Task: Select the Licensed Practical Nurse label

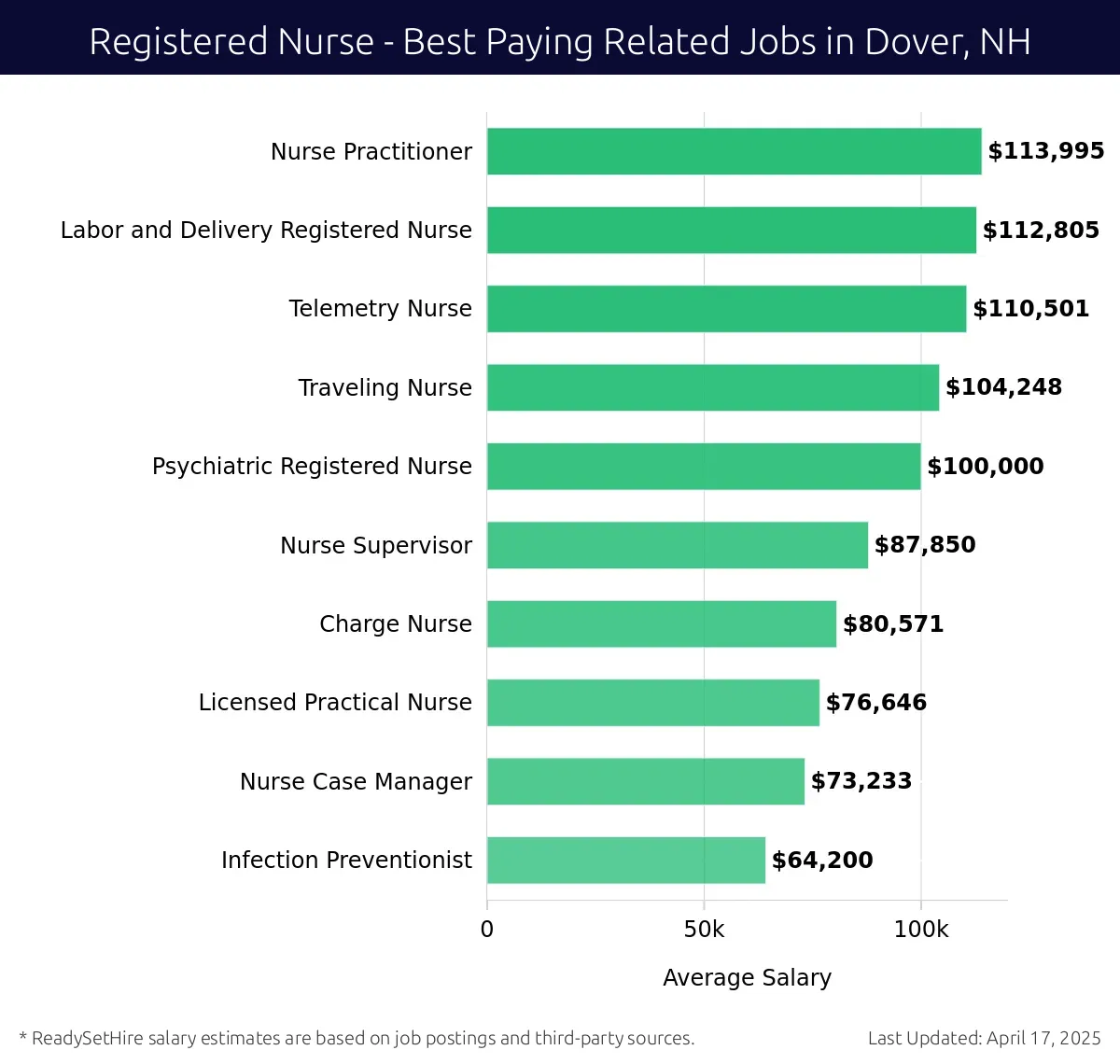Action: point(336,702)
